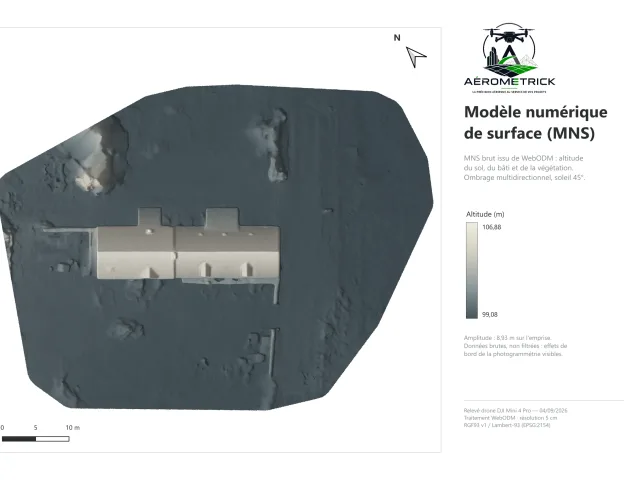
Task: Select the 'Traitement WebODM : résolution 5 cm' line
Action: 510,418
